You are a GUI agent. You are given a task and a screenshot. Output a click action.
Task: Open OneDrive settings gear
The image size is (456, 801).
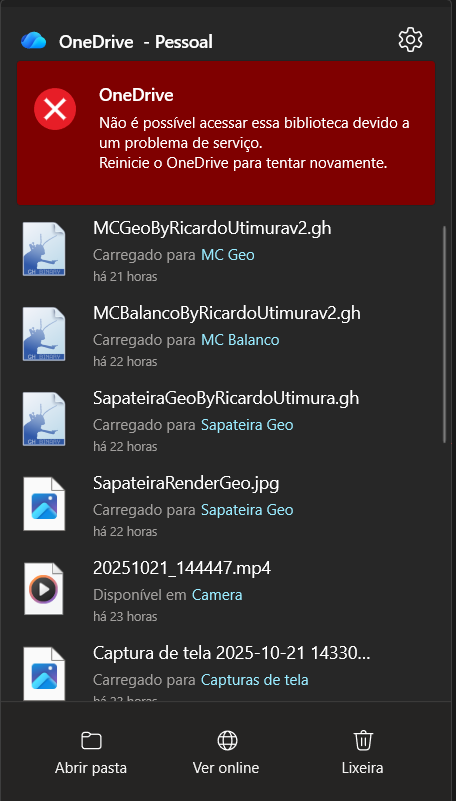pos(410,40)
